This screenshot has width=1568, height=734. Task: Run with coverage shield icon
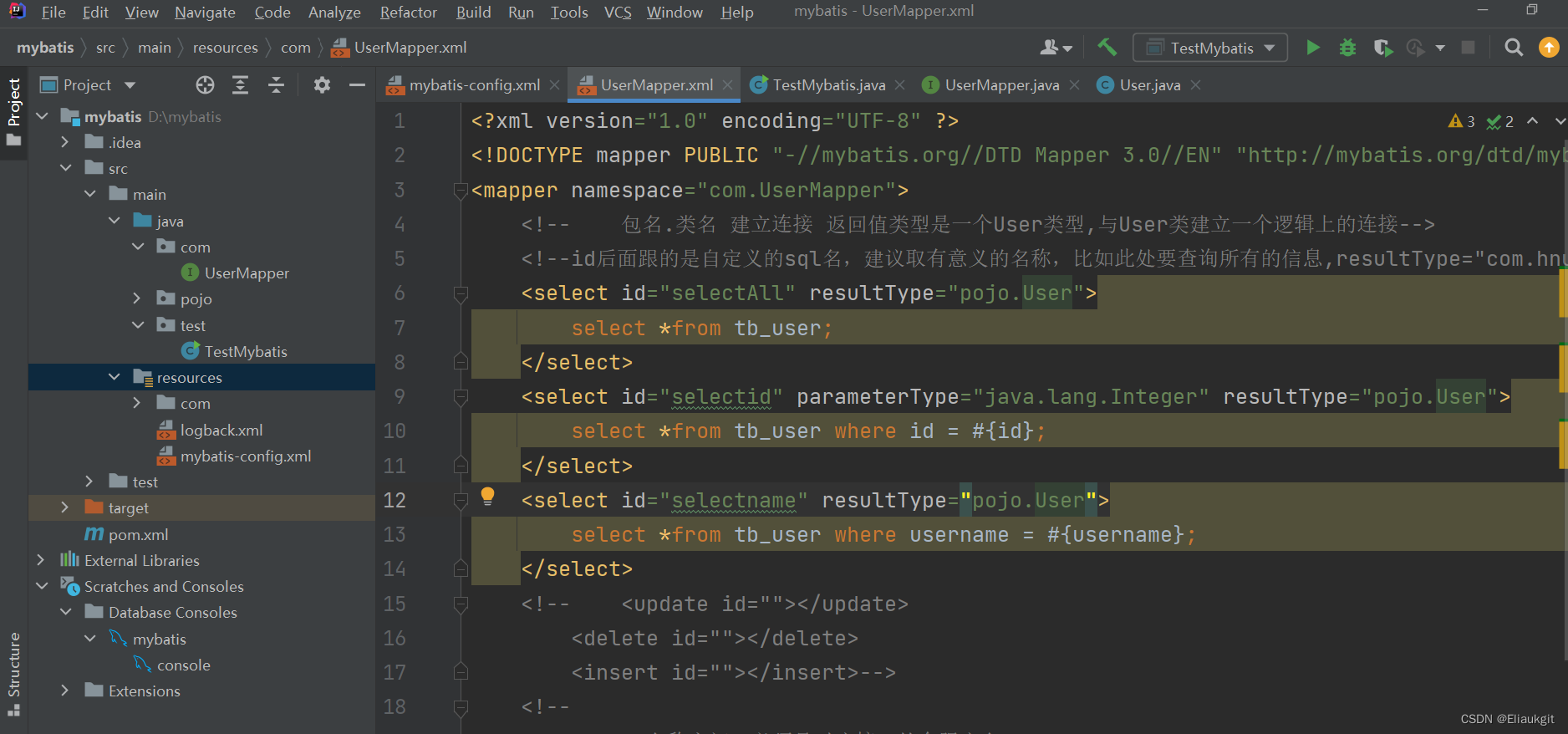pyautogui.click(x=1382, y=48)
